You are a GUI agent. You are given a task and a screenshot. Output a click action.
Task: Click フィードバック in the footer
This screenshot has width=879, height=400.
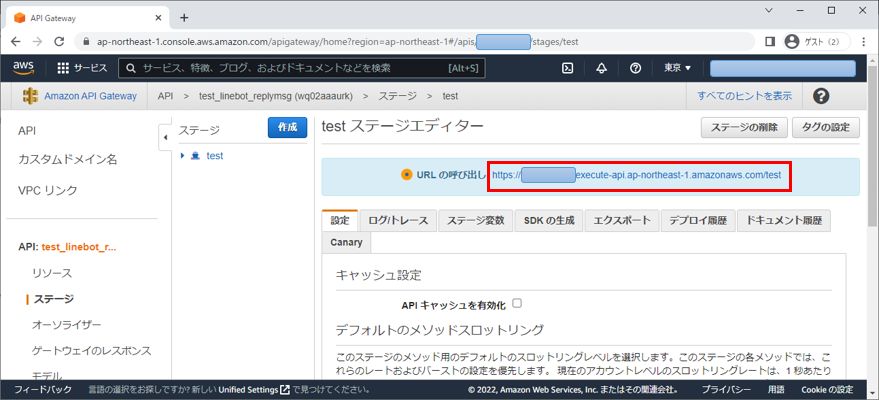43,389
